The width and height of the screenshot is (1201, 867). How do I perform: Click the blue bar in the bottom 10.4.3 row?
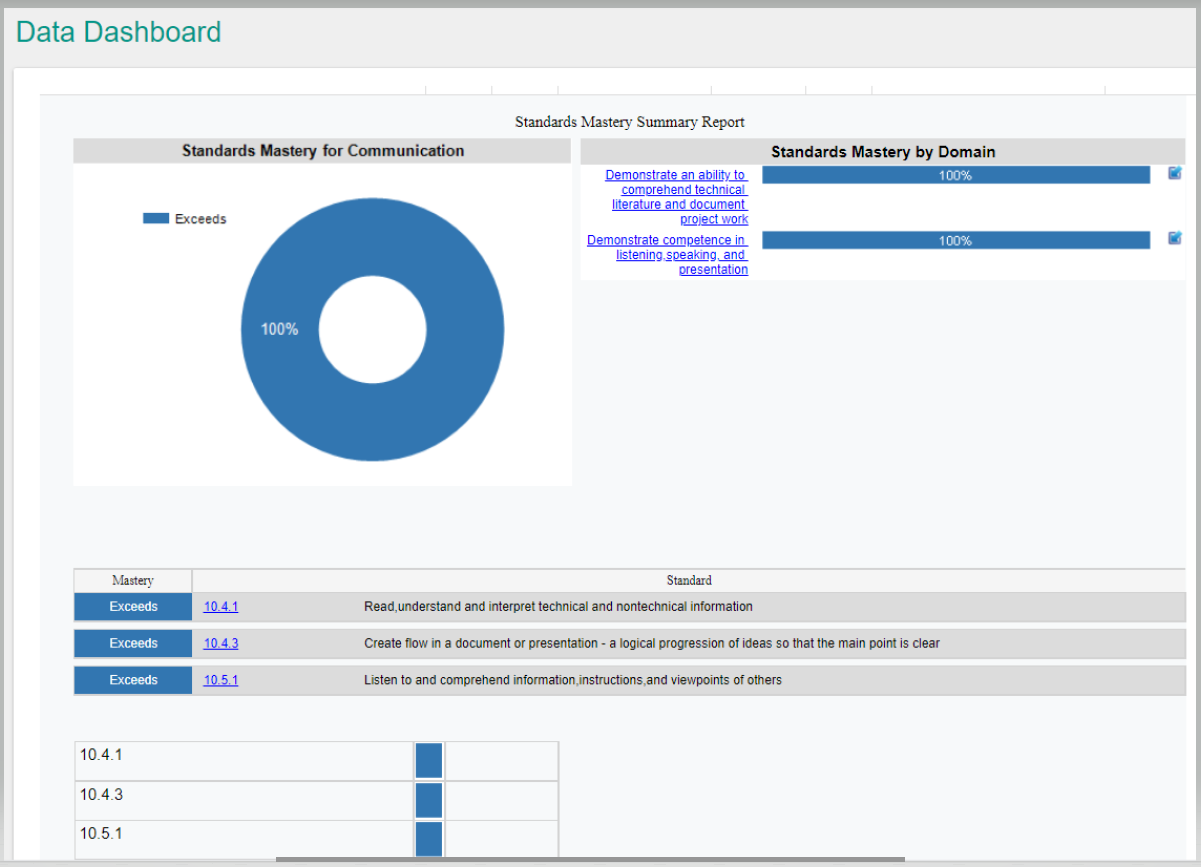pos(429,800)
